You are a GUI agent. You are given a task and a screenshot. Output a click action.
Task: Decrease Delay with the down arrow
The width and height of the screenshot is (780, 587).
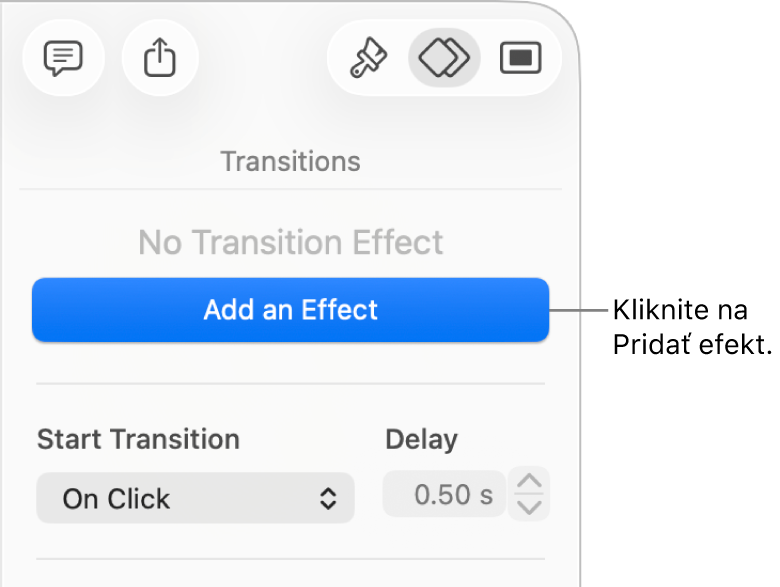(x=529, y=506)
